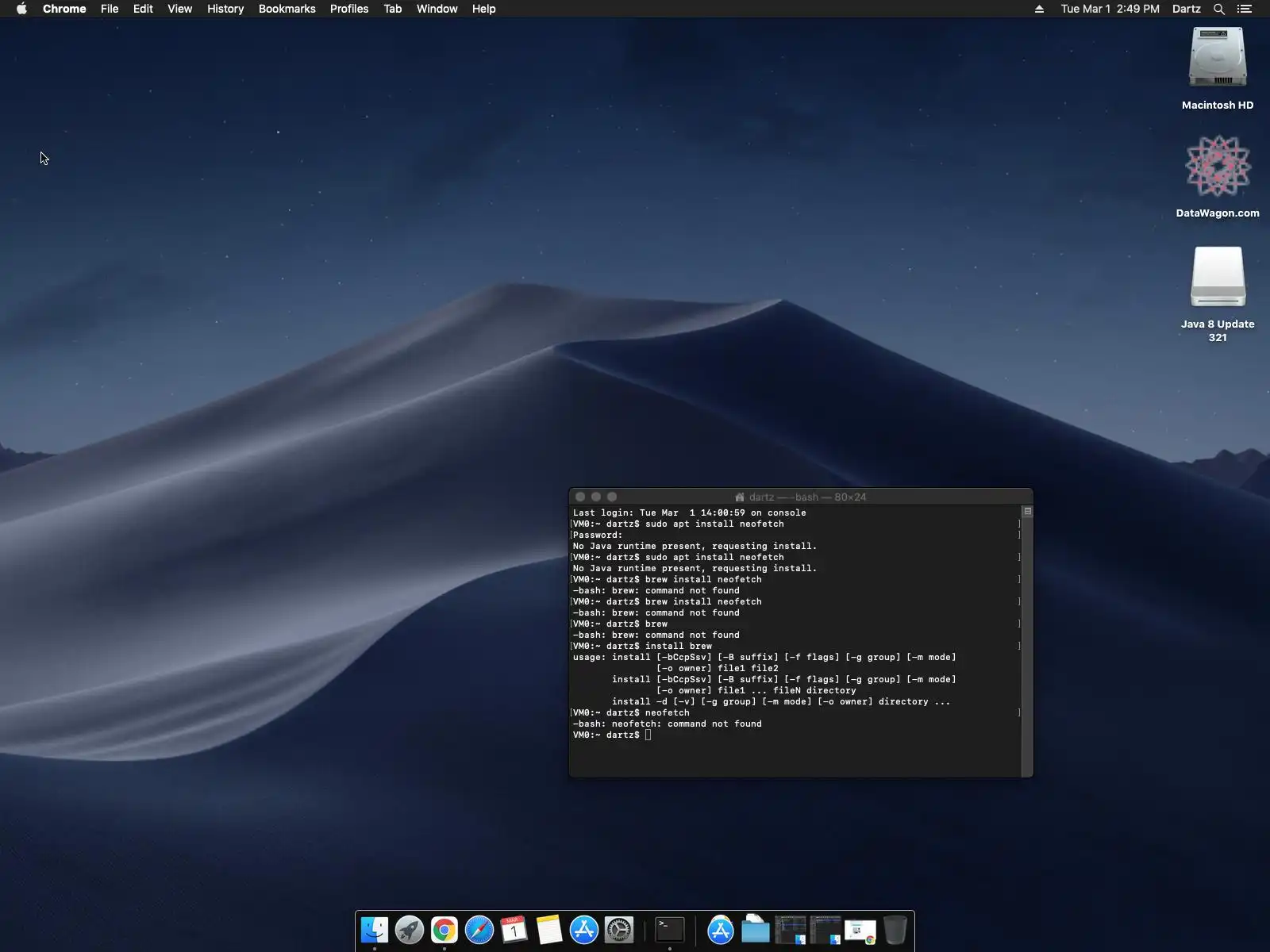Open Spotlight search in the menu bar

[1219, 9]
